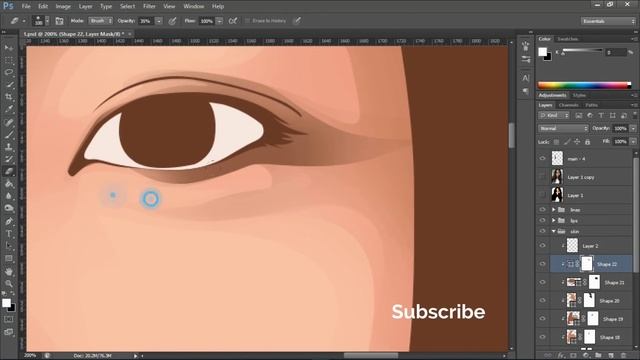Viewport: 640px width, 360px height.
Task: Switch to the Channels tab
Action: click(x=569, y=105)
